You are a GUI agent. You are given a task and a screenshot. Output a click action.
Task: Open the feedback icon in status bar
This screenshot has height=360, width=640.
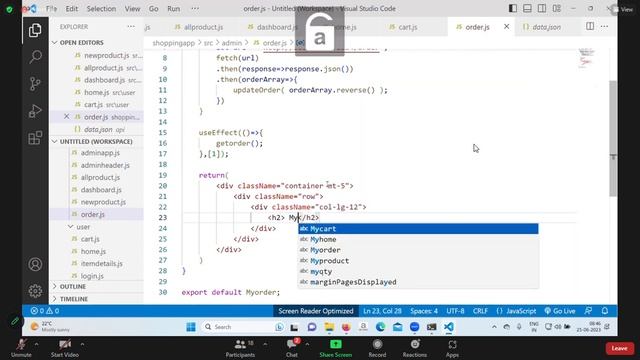588,311
